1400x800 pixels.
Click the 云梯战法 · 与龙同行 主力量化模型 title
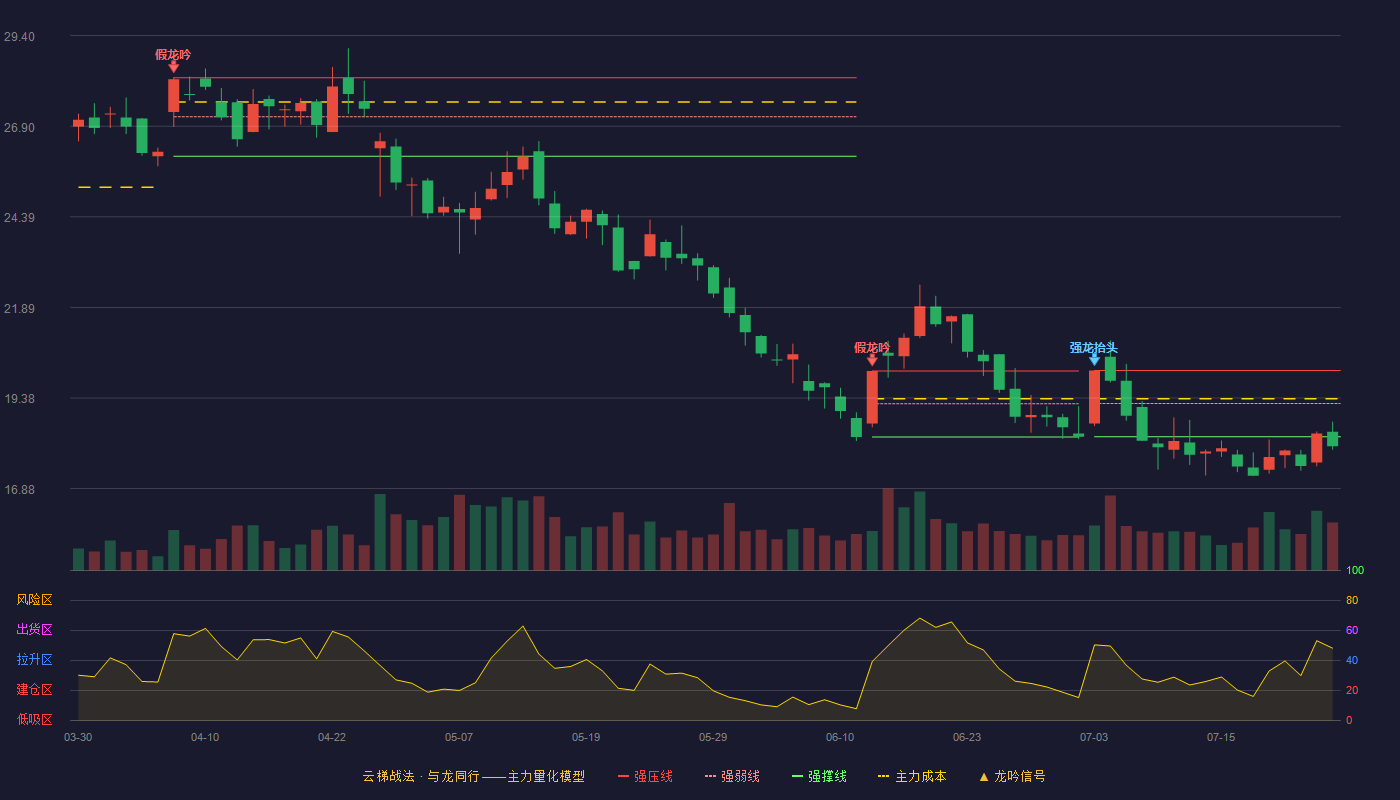[x=473, y=776]
